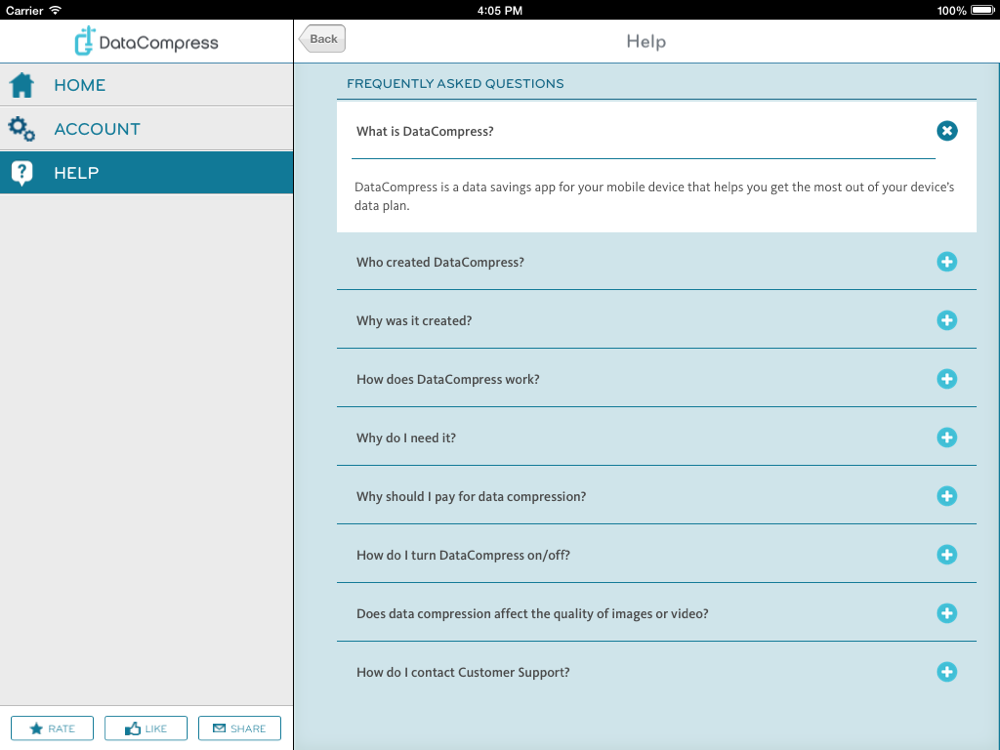Expand 'Why was it created?' plus icon

[x=947, y=320]
